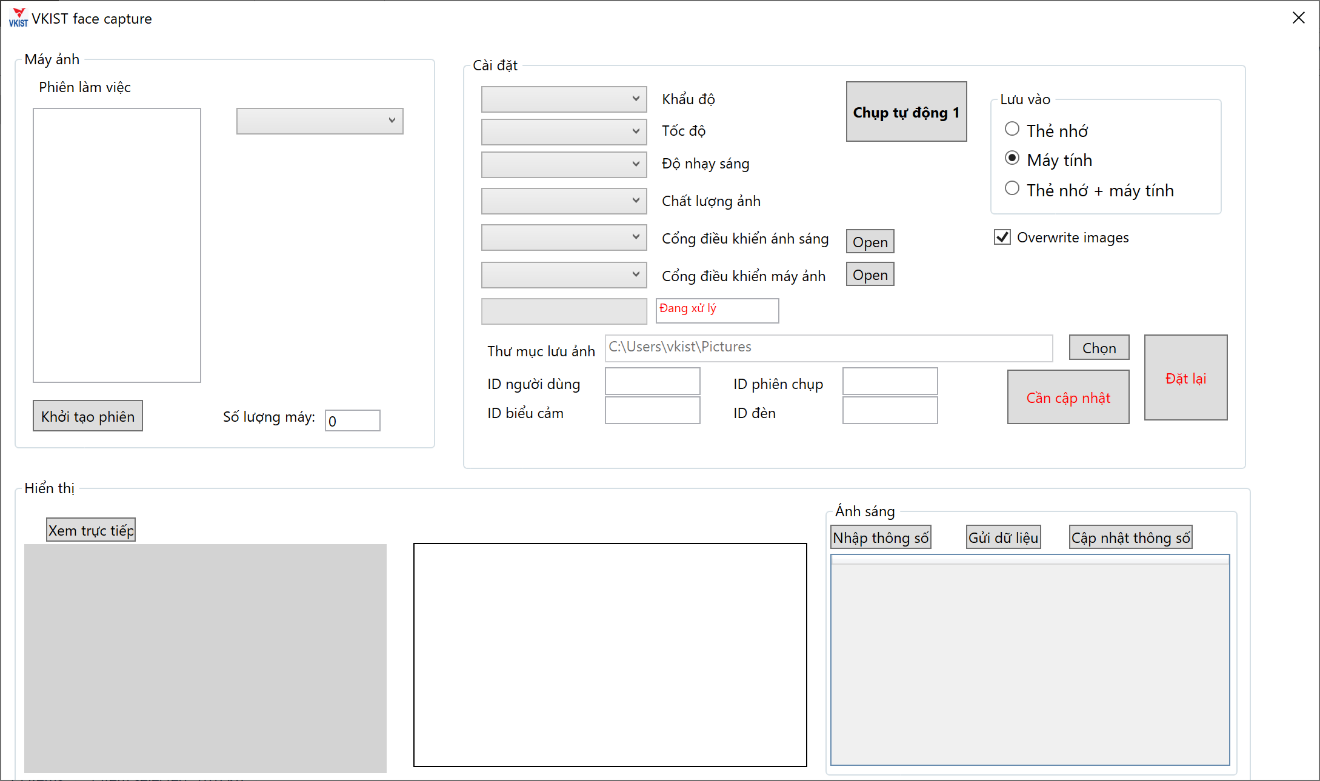The image size is (1320, 781).
Task: Expand the Chất lượng ảnh dropdown
Action: 564,201
